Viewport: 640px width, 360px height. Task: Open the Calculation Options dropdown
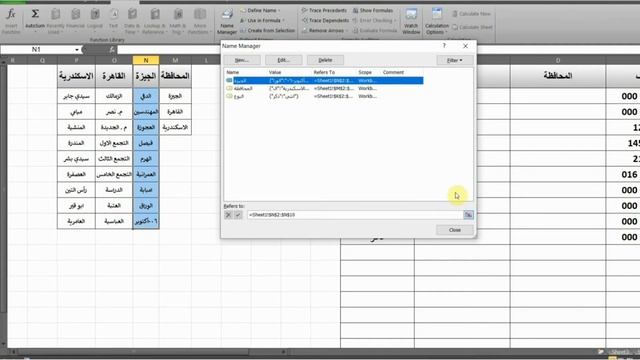point(437,21)
